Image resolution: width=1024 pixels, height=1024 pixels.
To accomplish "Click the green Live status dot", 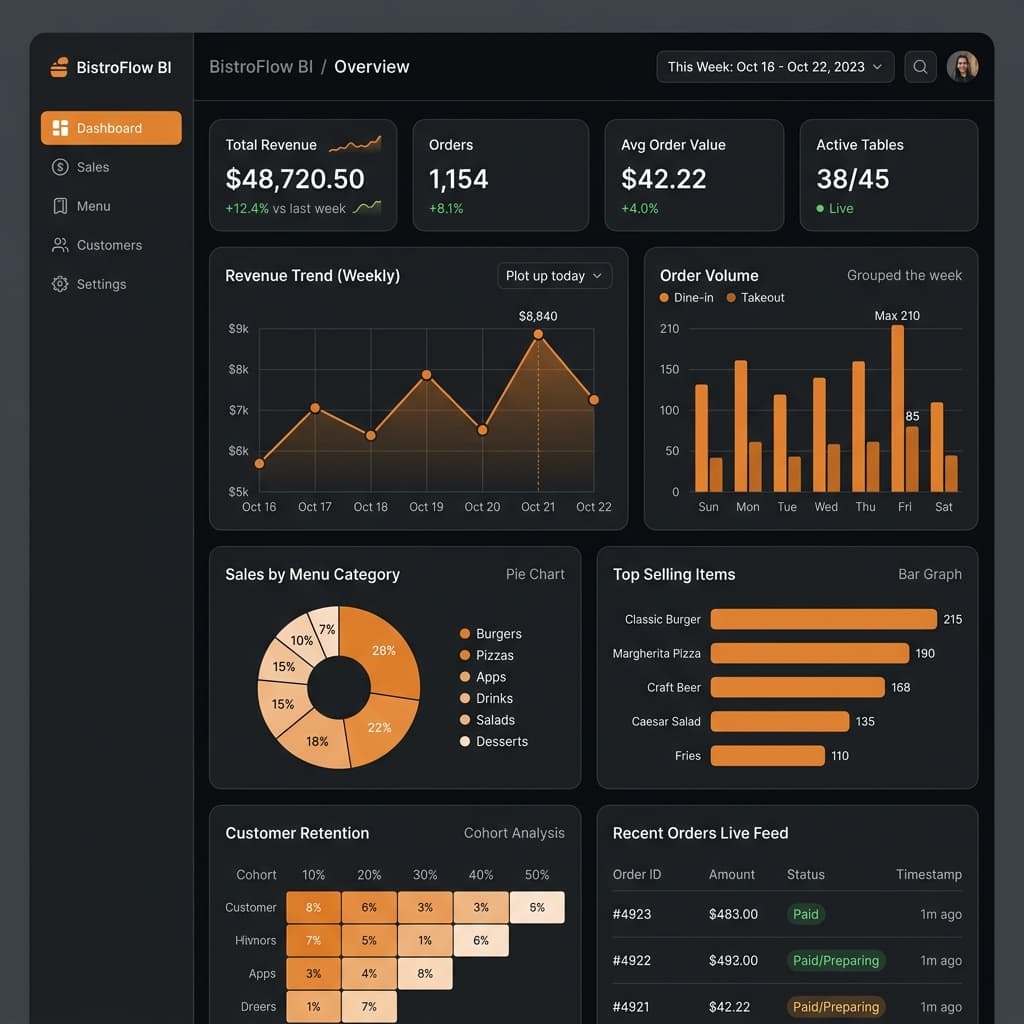I will [x=820, y=208].
